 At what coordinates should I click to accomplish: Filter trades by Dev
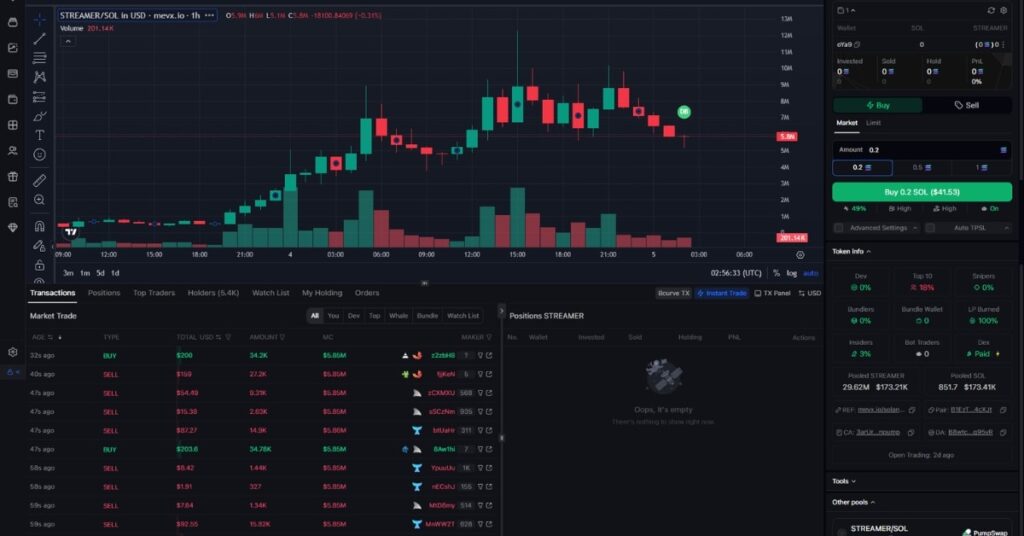tap(353, 316)
